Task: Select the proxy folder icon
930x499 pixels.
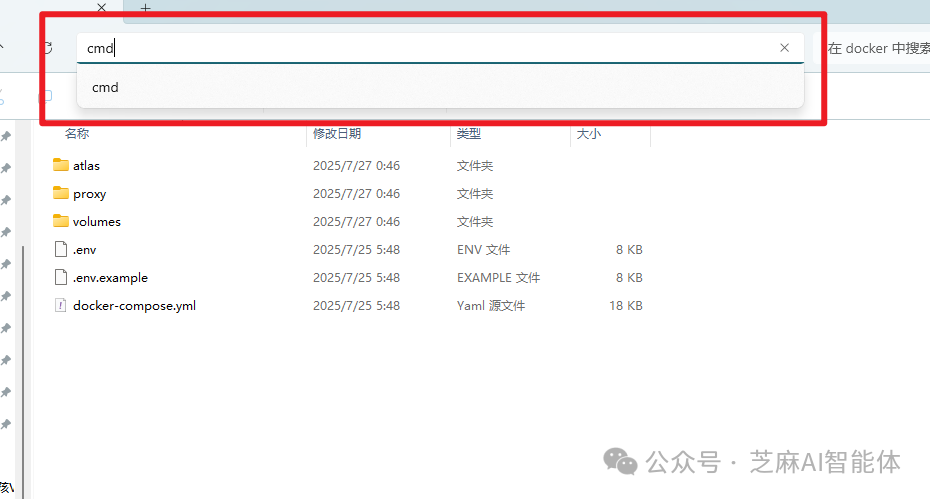Action: 60,193
